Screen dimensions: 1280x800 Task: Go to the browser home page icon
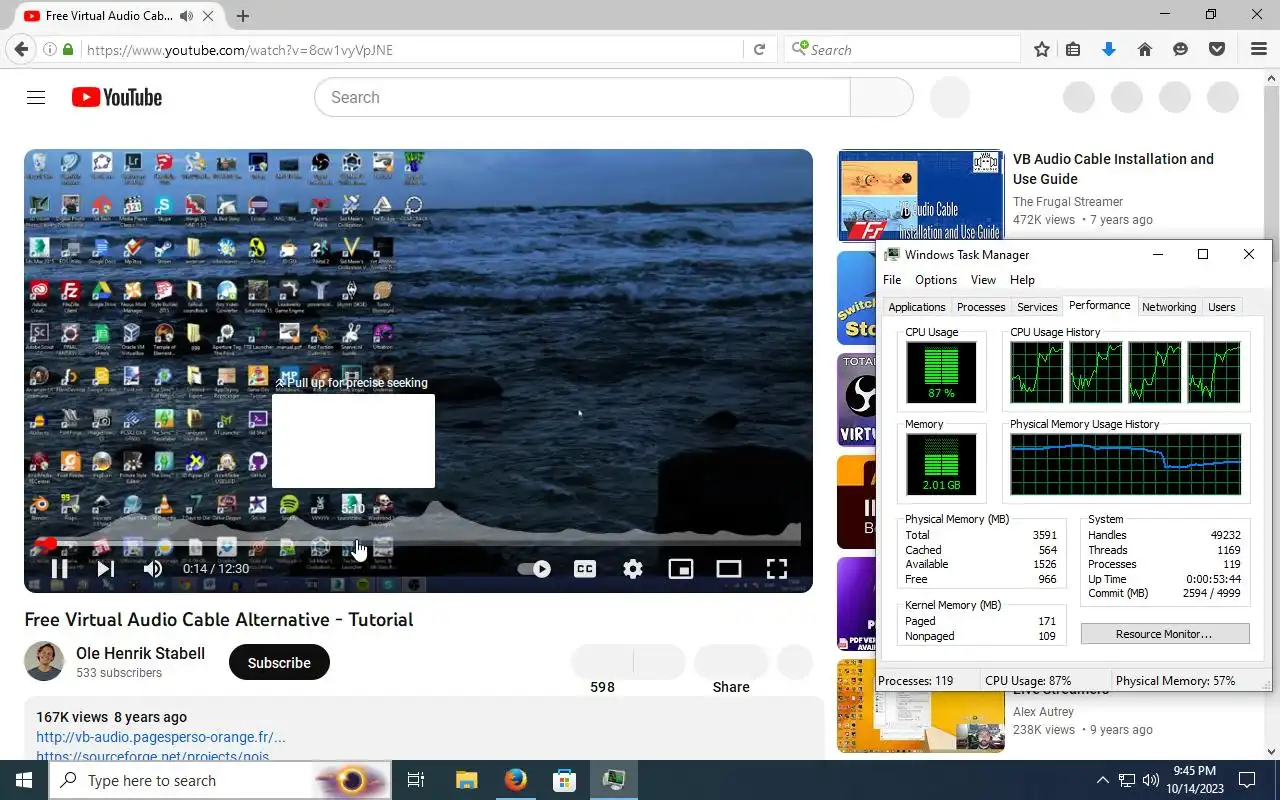1145,49
